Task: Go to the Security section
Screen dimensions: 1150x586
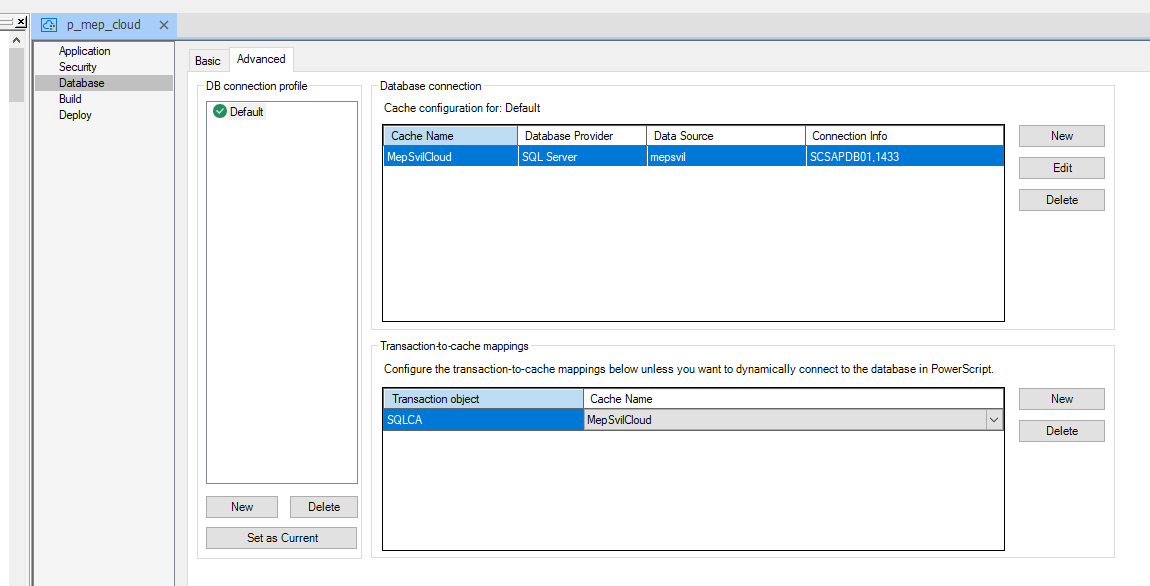Action: [77, 67]
